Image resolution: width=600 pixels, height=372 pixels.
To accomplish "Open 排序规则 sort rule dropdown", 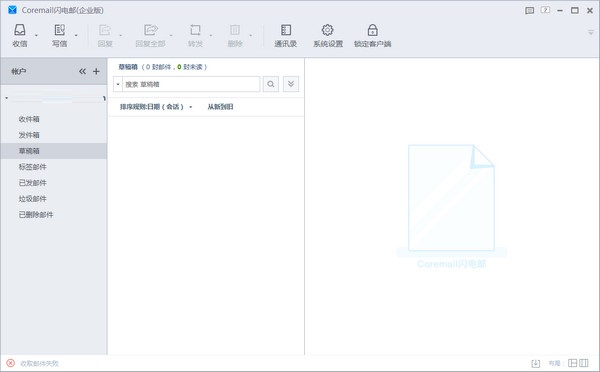I will pyautogui.click(x=156, y=107).
